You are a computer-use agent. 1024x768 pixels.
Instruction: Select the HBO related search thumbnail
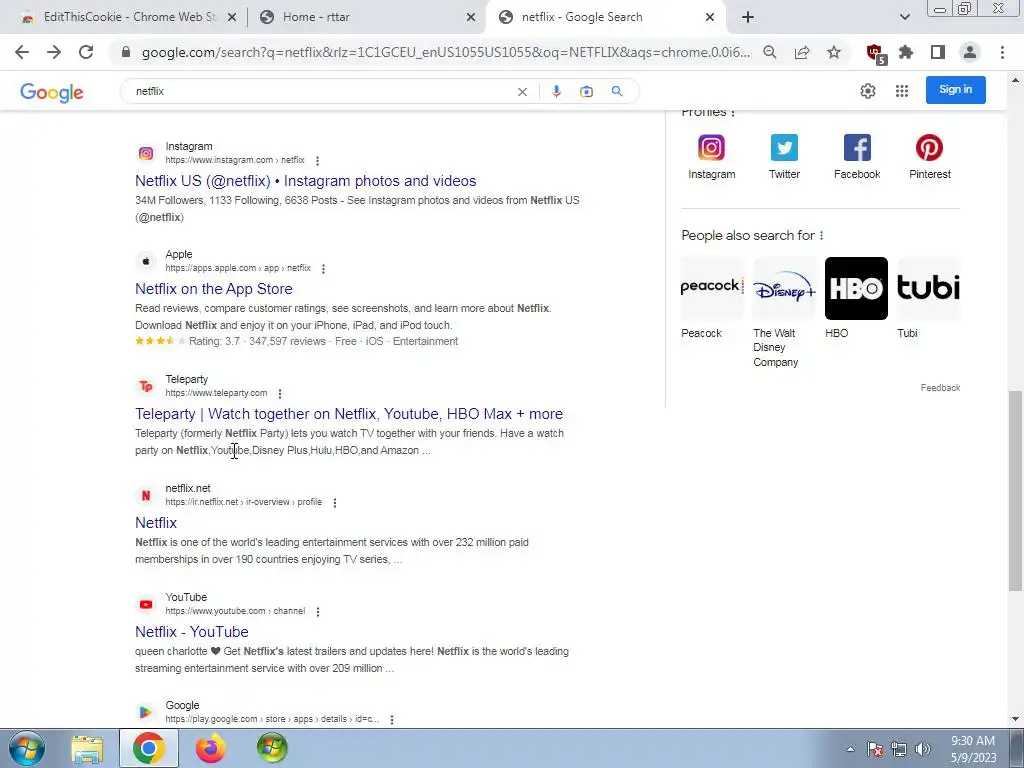coord(856,288)
